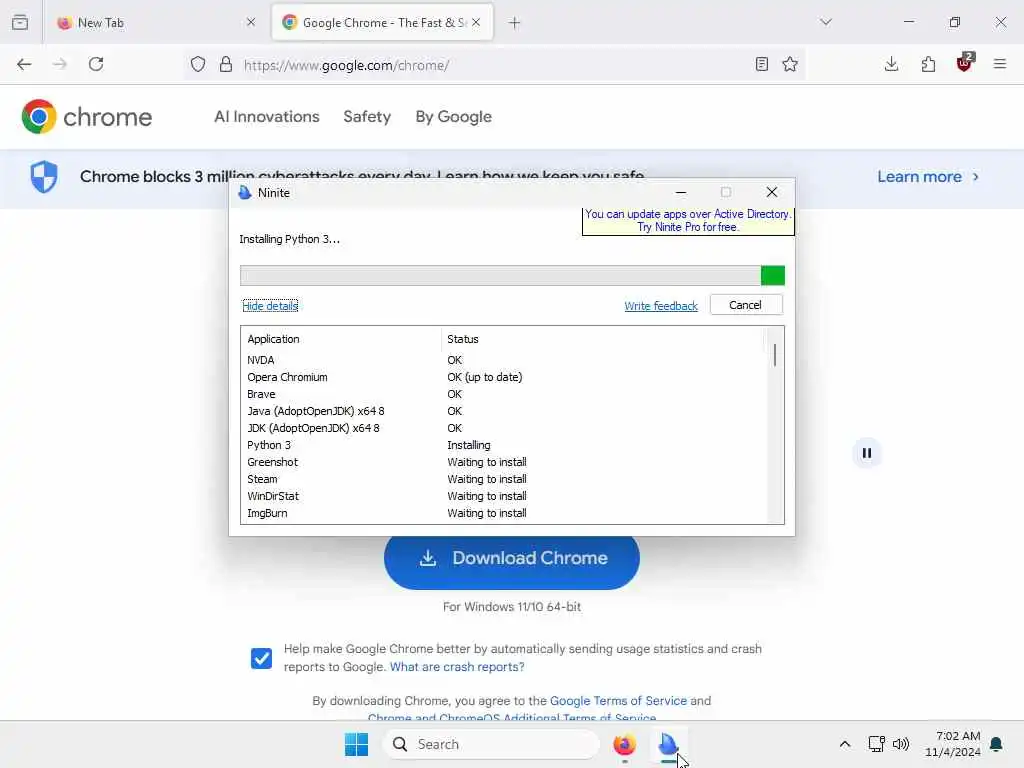Hide details in Ninite window

click(270, 306)
